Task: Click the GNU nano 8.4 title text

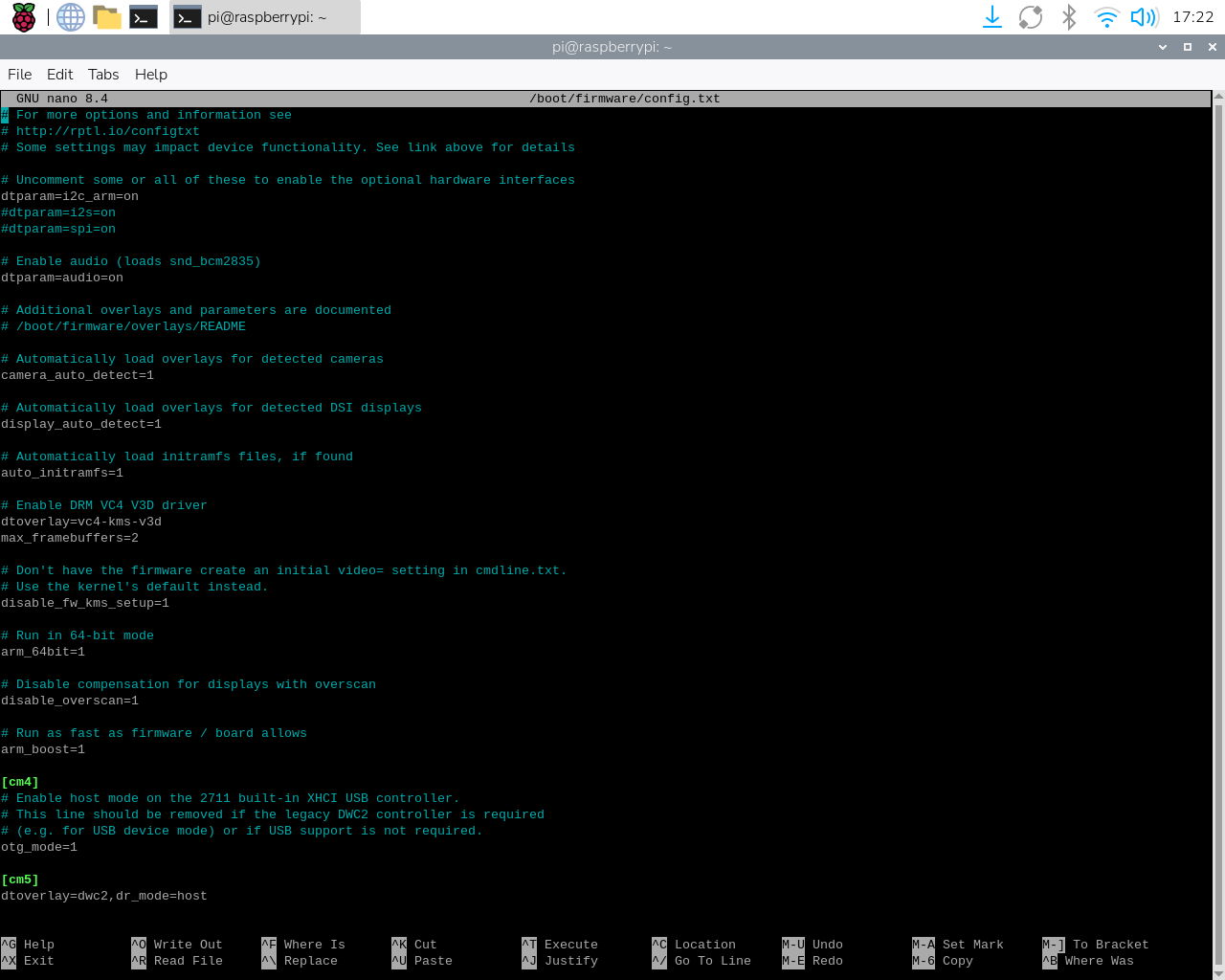Action: tap(62, 99)
